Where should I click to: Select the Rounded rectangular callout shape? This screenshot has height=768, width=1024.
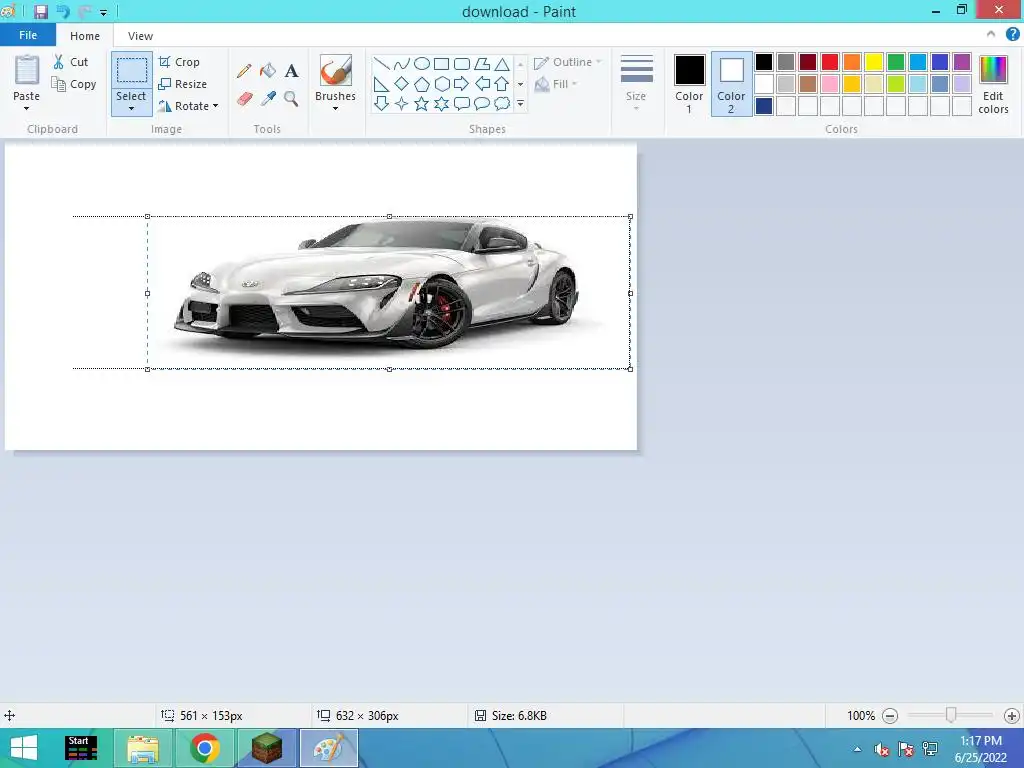462,103
